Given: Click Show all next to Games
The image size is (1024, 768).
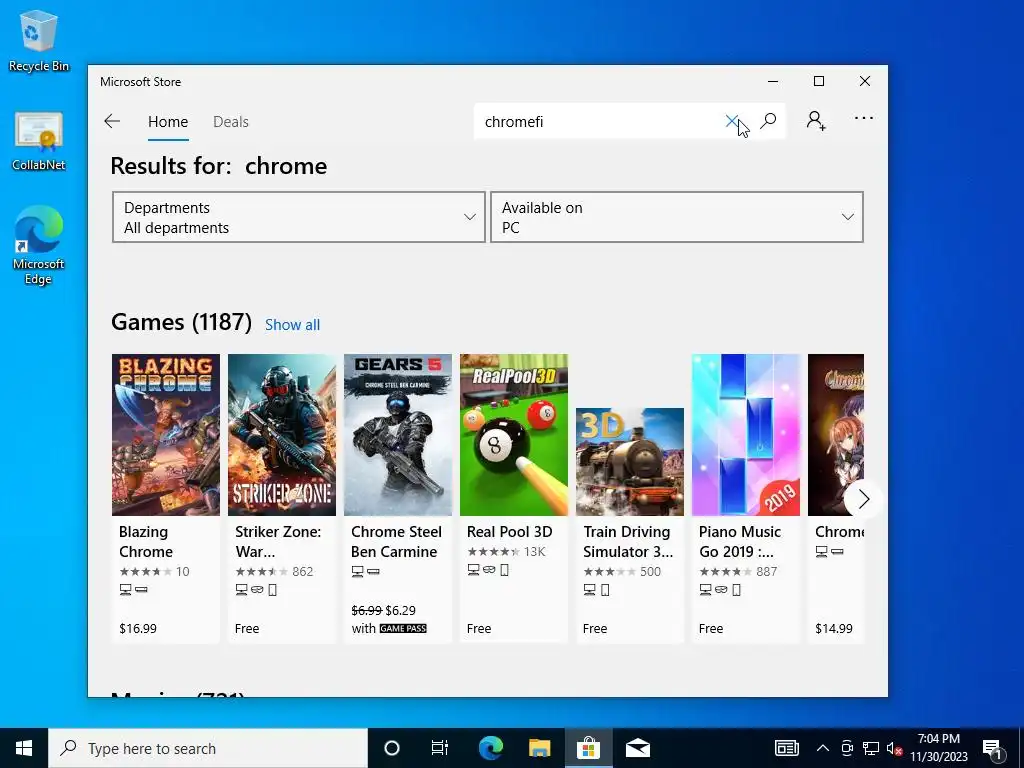Looking at the screenshot, I should coord(293,325).
